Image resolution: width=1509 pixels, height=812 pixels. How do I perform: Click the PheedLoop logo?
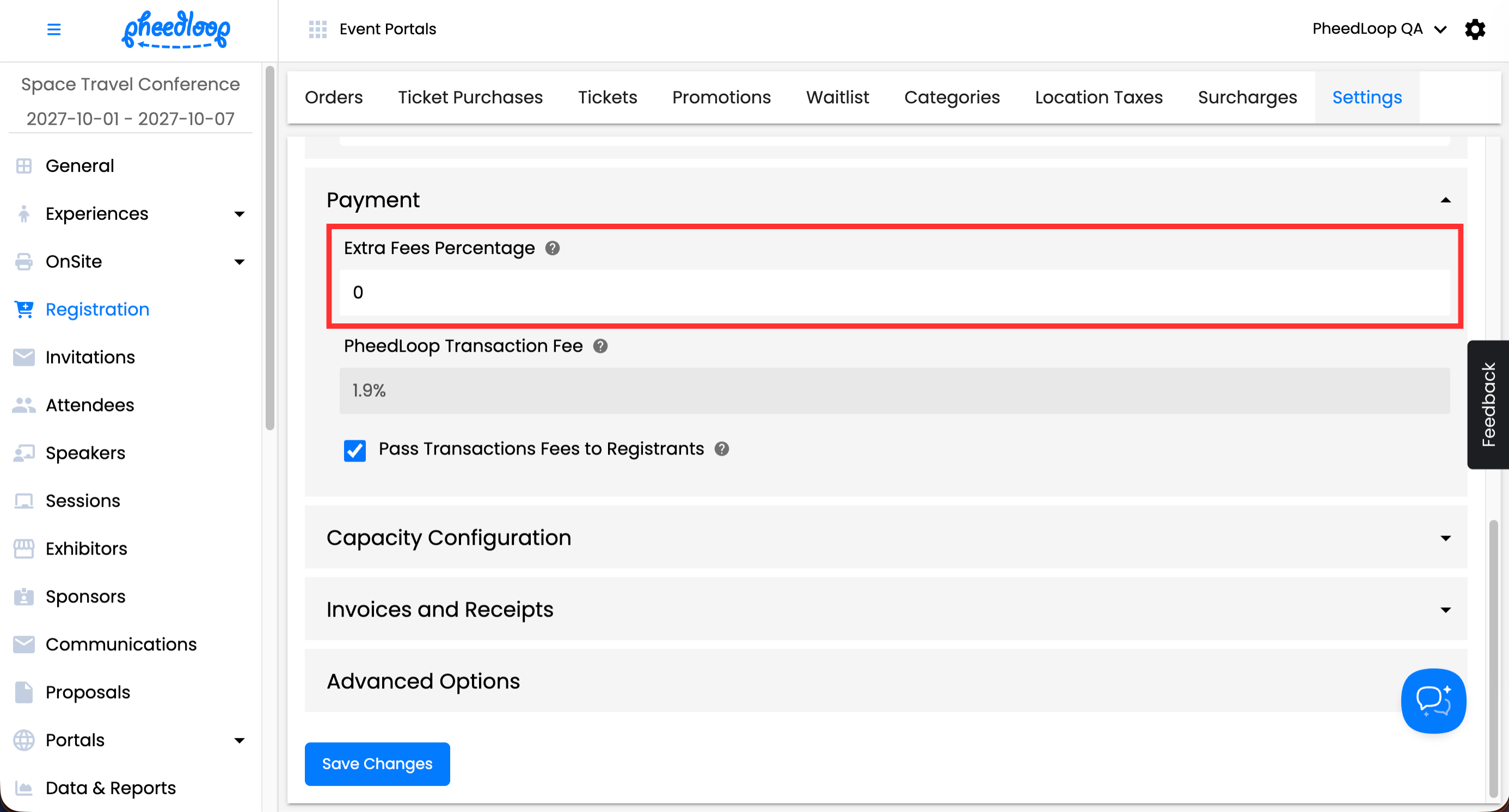[176, 29]
